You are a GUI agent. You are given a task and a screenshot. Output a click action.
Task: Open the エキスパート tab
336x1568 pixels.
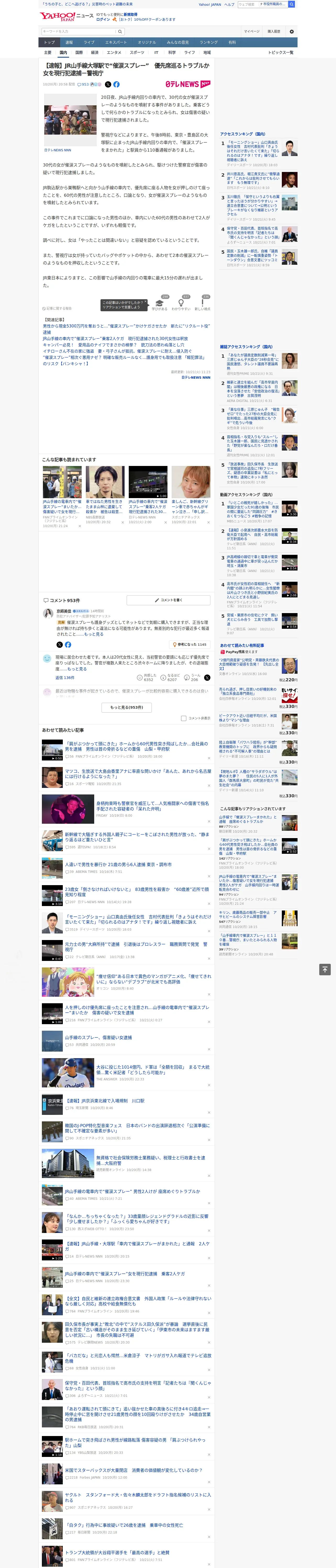pos(116,43)
